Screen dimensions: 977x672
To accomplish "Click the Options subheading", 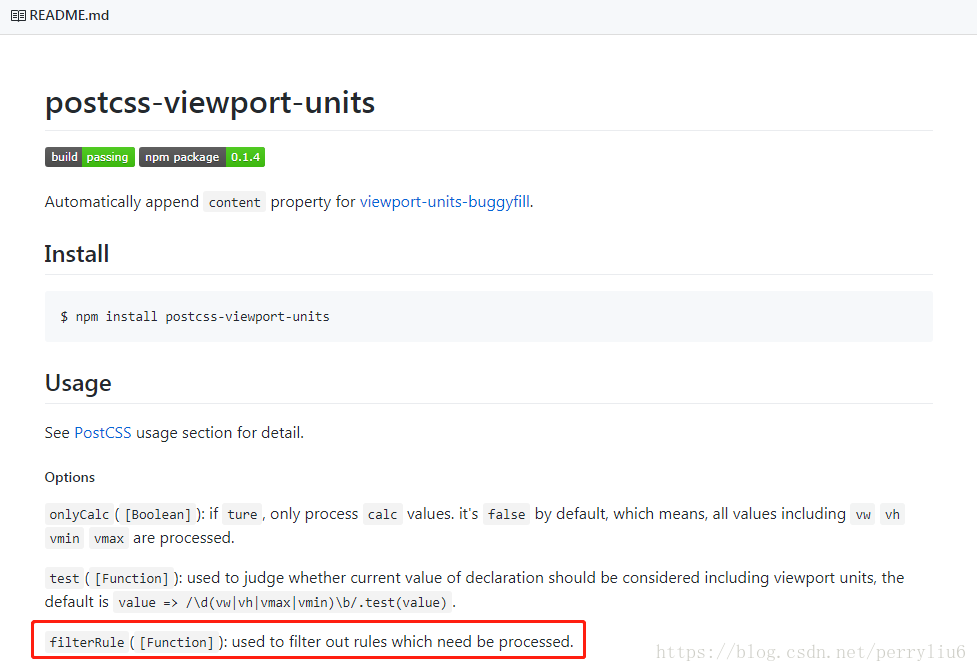I will [70, 477].
